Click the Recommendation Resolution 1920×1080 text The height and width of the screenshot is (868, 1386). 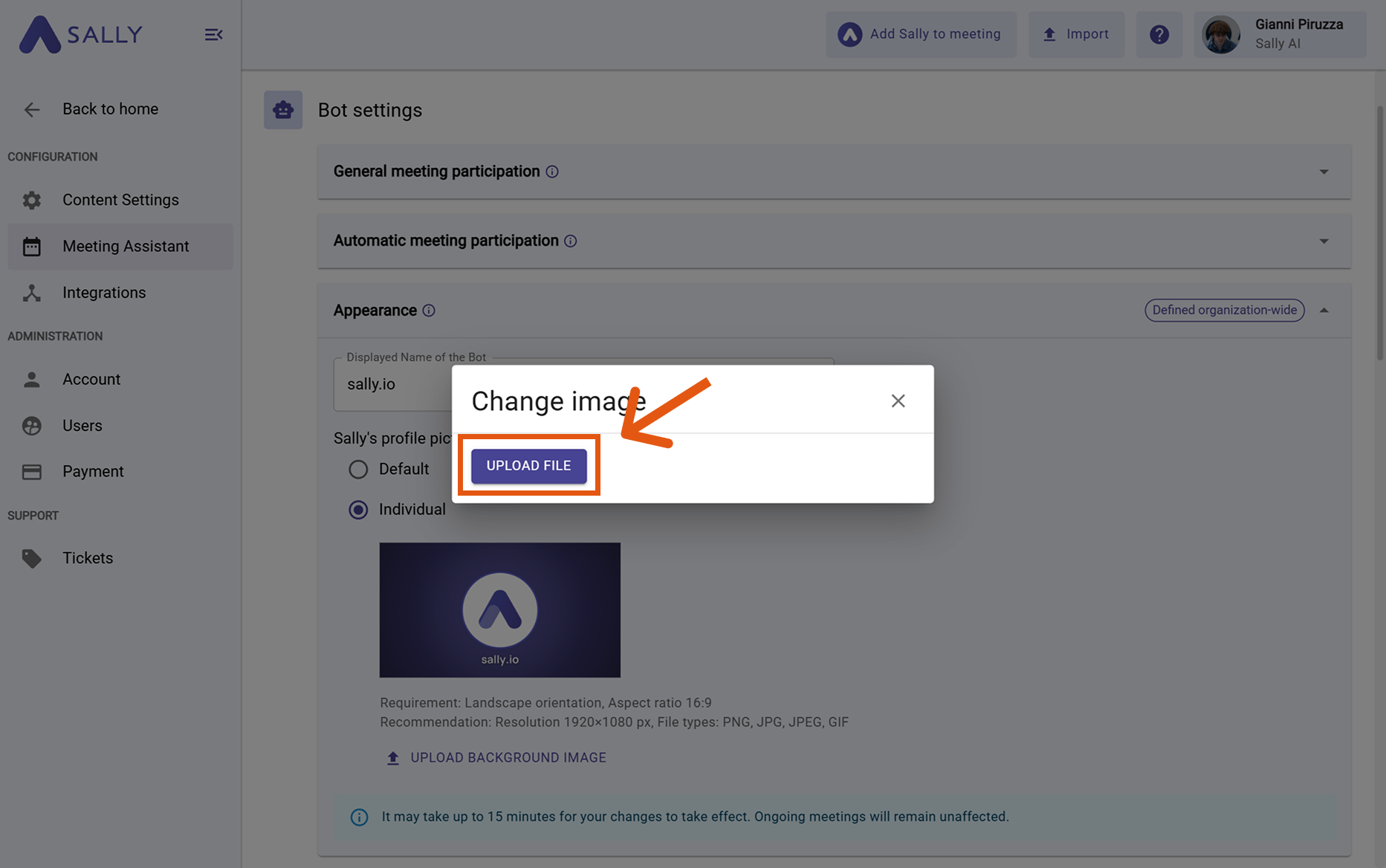(x=614, y=722)
